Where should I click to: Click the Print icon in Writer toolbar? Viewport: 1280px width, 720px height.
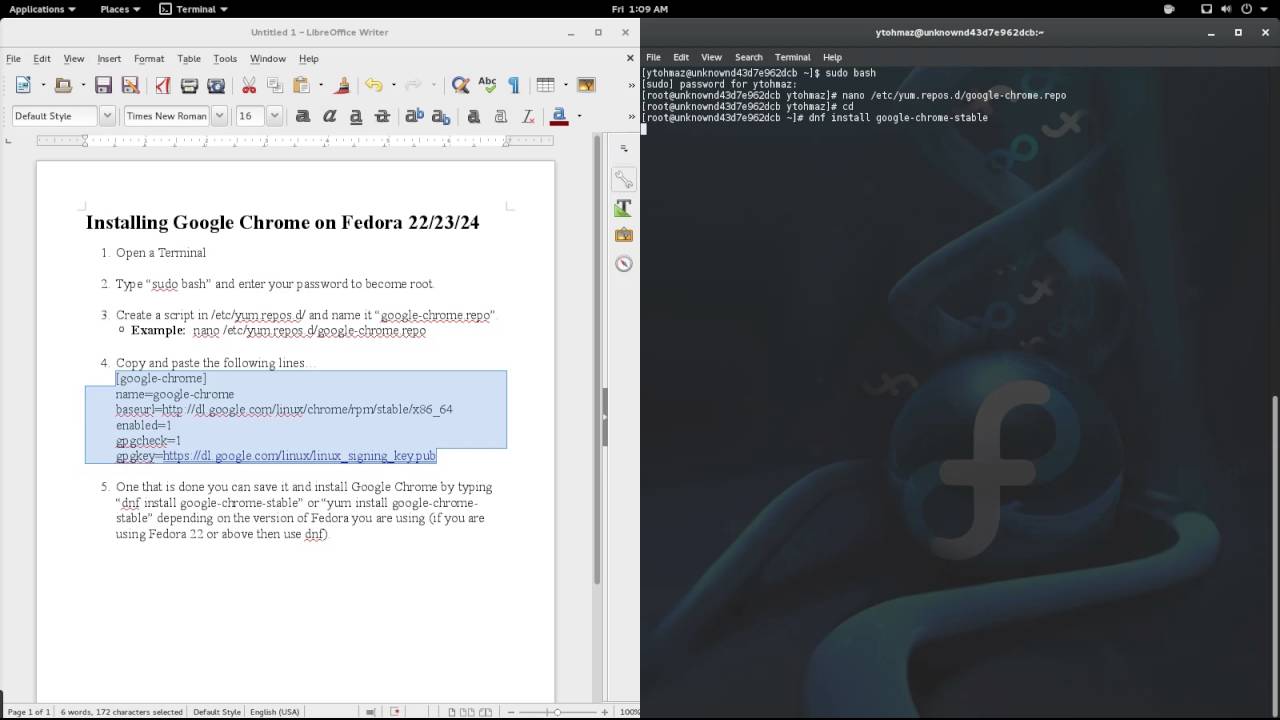[x=189, y=86]
